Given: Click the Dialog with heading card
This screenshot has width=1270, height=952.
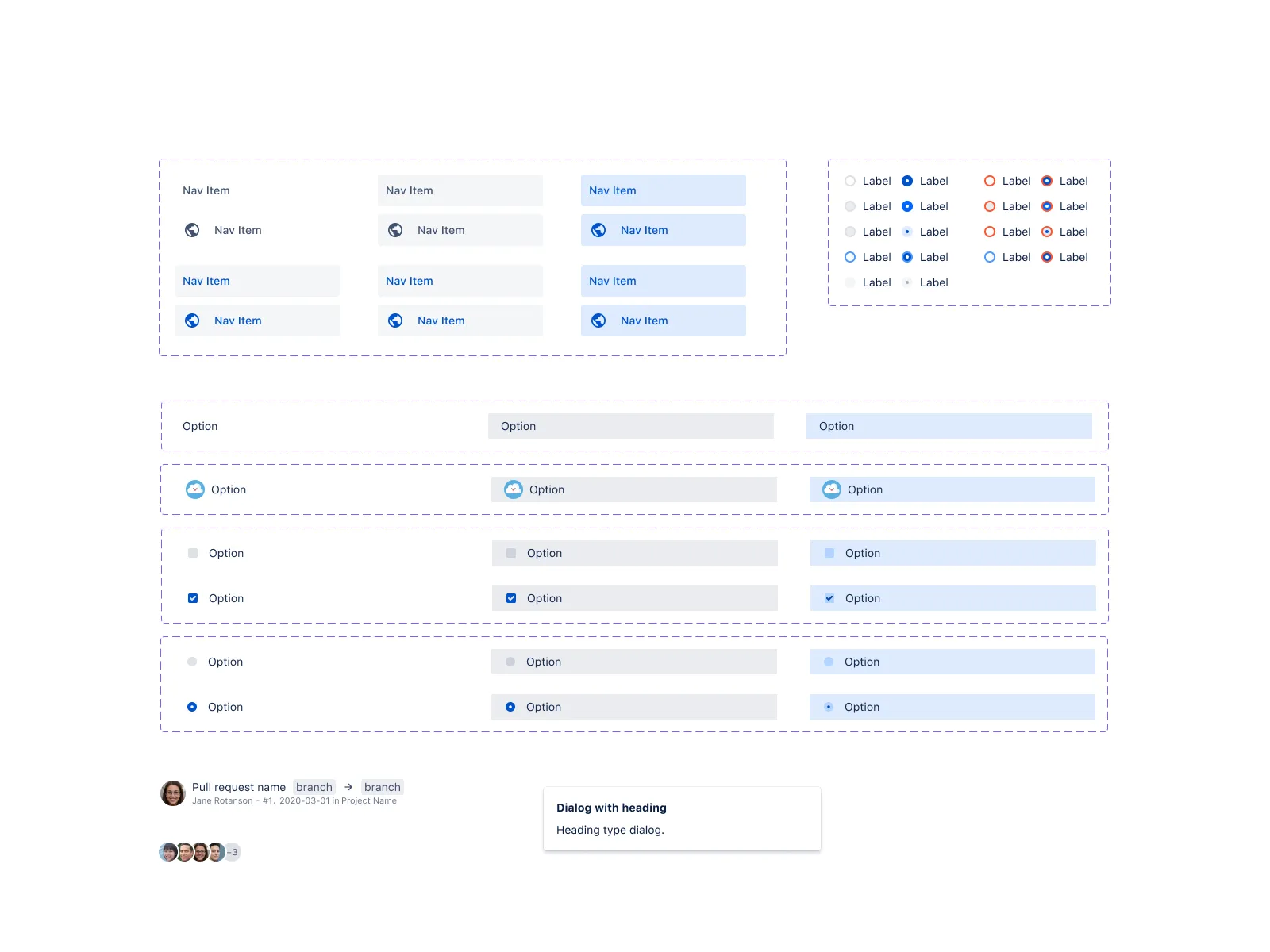Looking at the screenshot, I should [682, 818].
